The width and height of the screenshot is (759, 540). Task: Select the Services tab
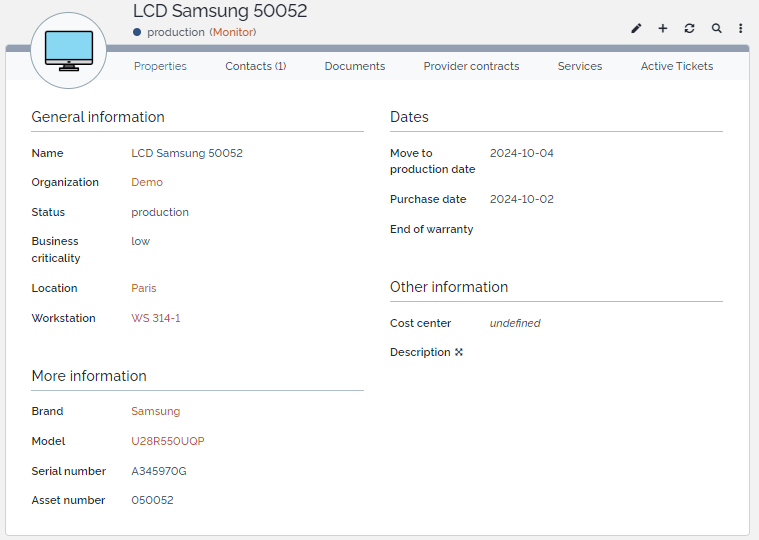click(580, 66)
